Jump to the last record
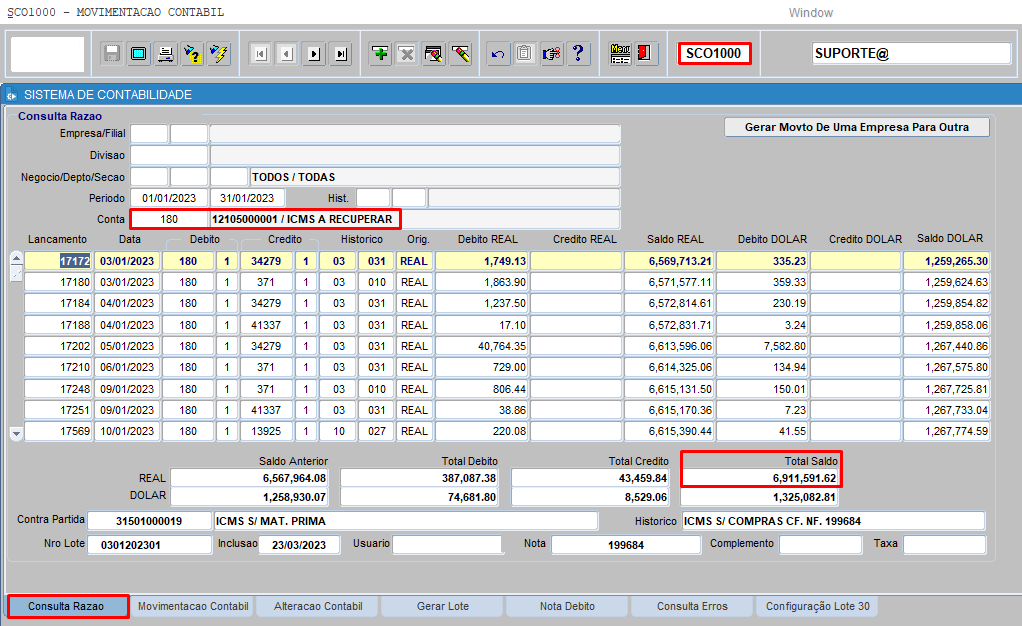 click(x=341, y=53)
